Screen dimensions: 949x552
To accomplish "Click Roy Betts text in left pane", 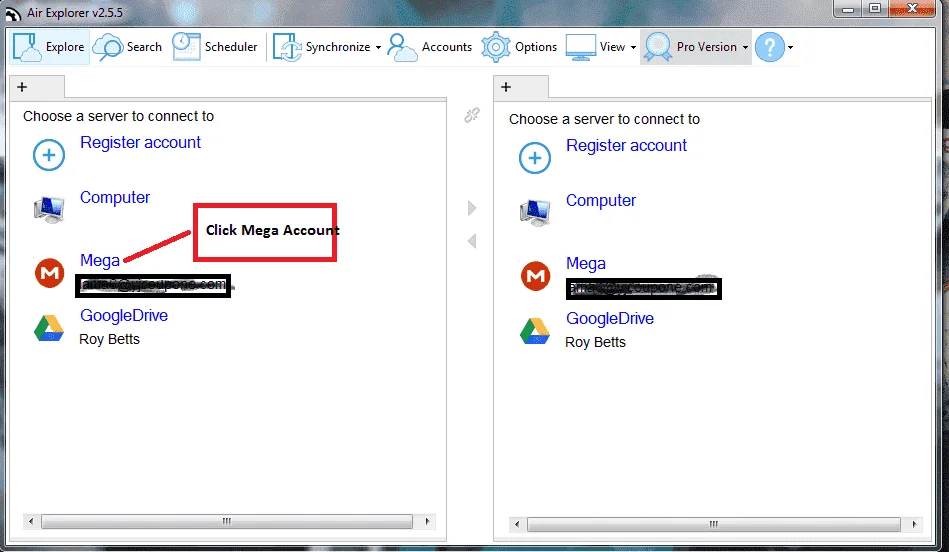I will pos(110,339).
